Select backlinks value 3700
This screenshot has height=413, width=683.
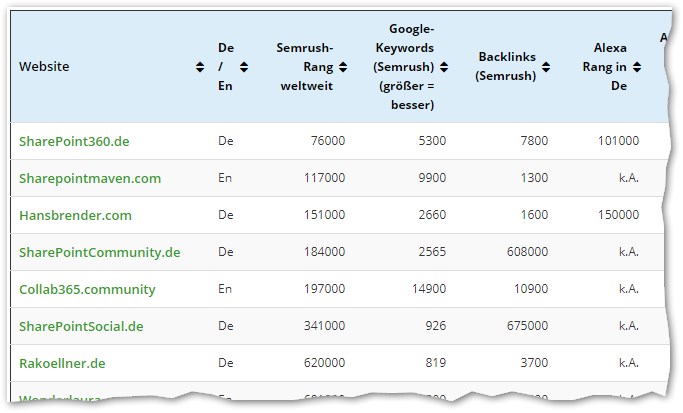(534, 363)
